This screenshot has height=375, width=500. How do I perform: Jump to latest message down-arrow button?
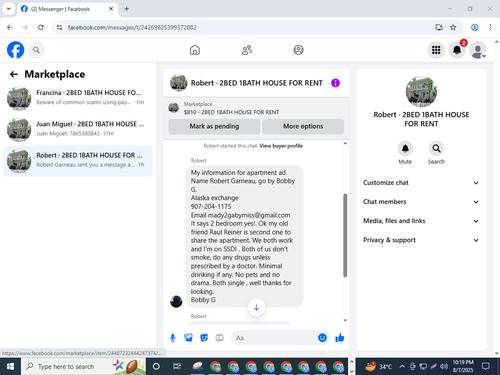pyautogui.click(x=256, y=307)
